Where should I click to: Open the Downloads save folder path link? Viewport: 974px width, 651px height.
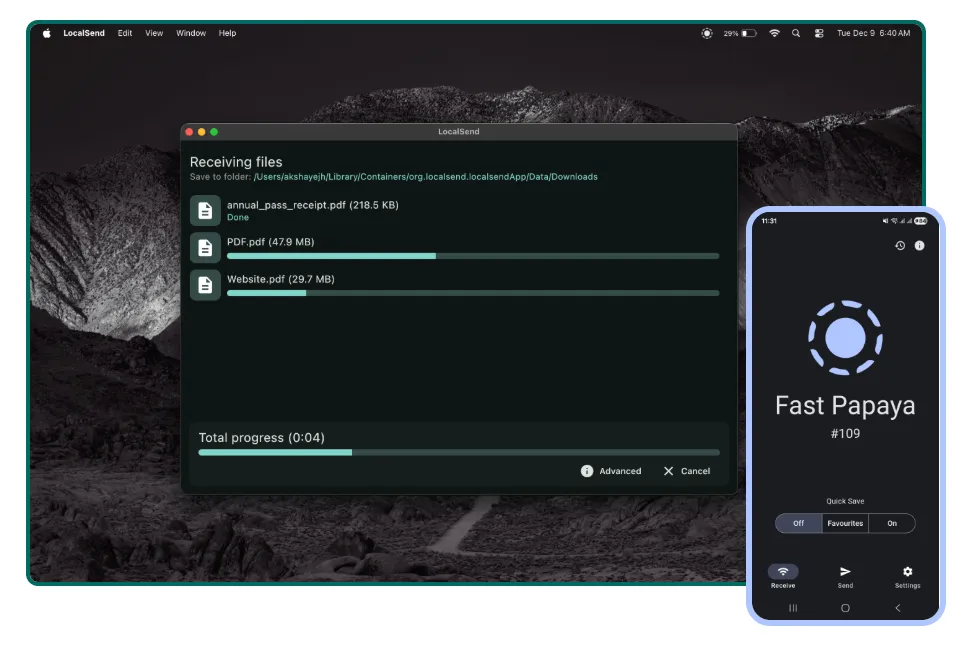[x=426, y=177]
